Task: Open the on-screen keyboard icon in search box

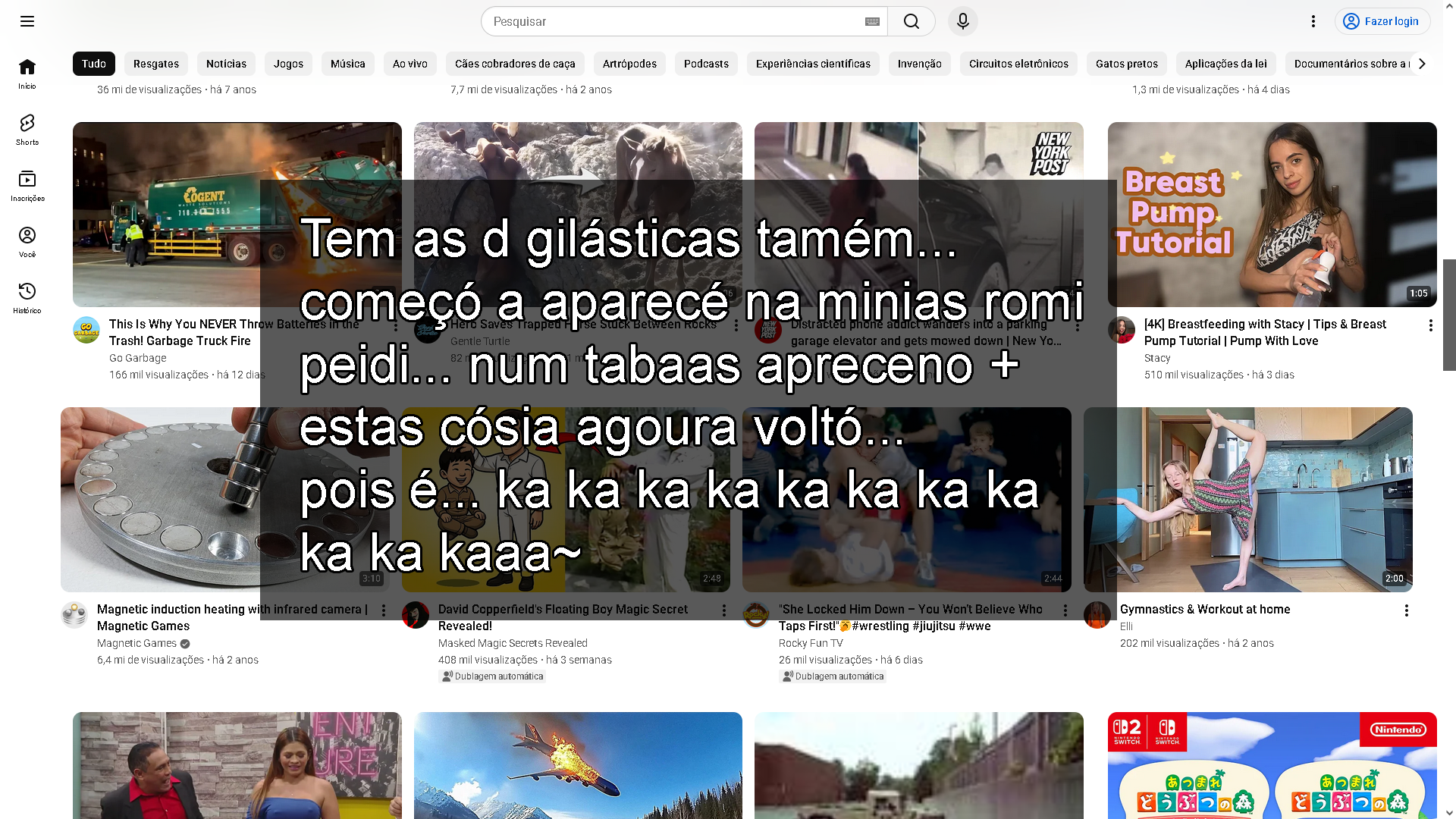Action: [872, 21]
